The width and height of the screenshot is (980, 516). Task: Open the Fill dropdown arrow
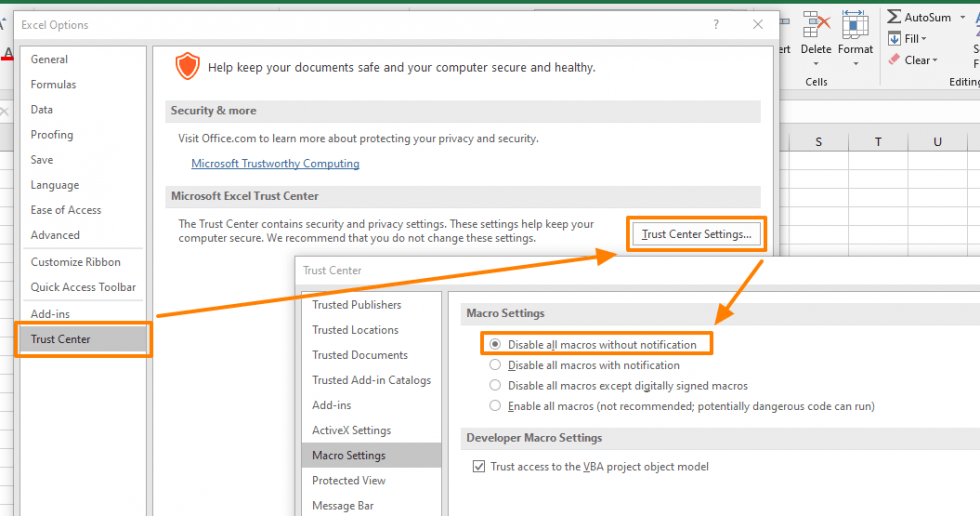tap(924, 39)
